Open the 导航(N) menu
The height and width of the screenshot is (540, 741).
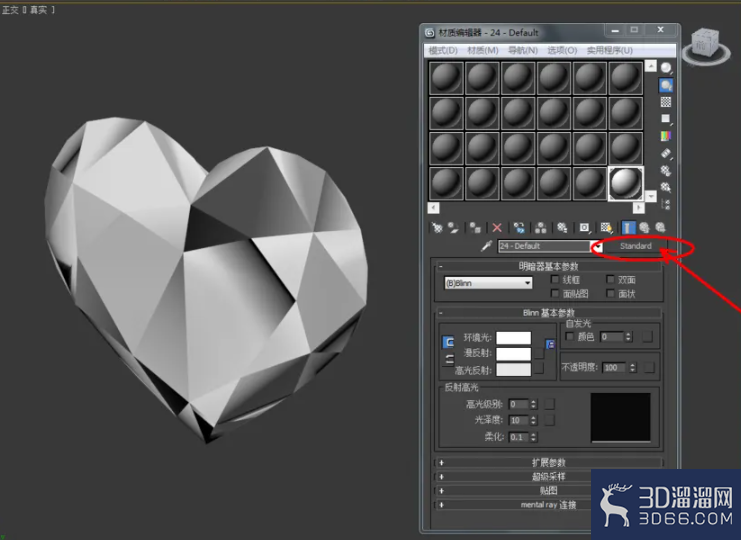click(523, 50)
